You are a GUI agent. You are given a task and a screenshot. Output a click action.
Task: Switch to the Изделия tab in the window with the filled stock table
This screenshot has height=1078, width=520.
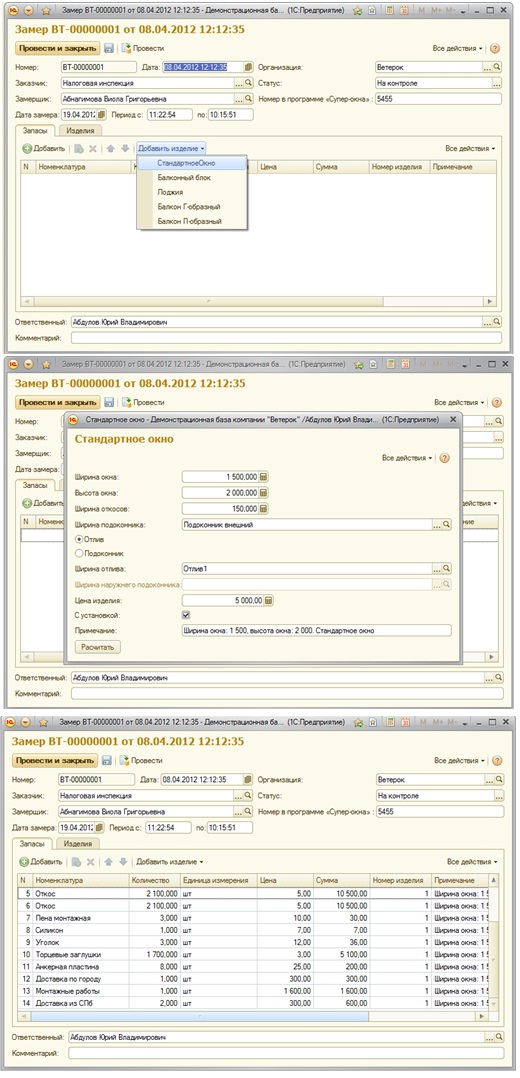point(78,844)
